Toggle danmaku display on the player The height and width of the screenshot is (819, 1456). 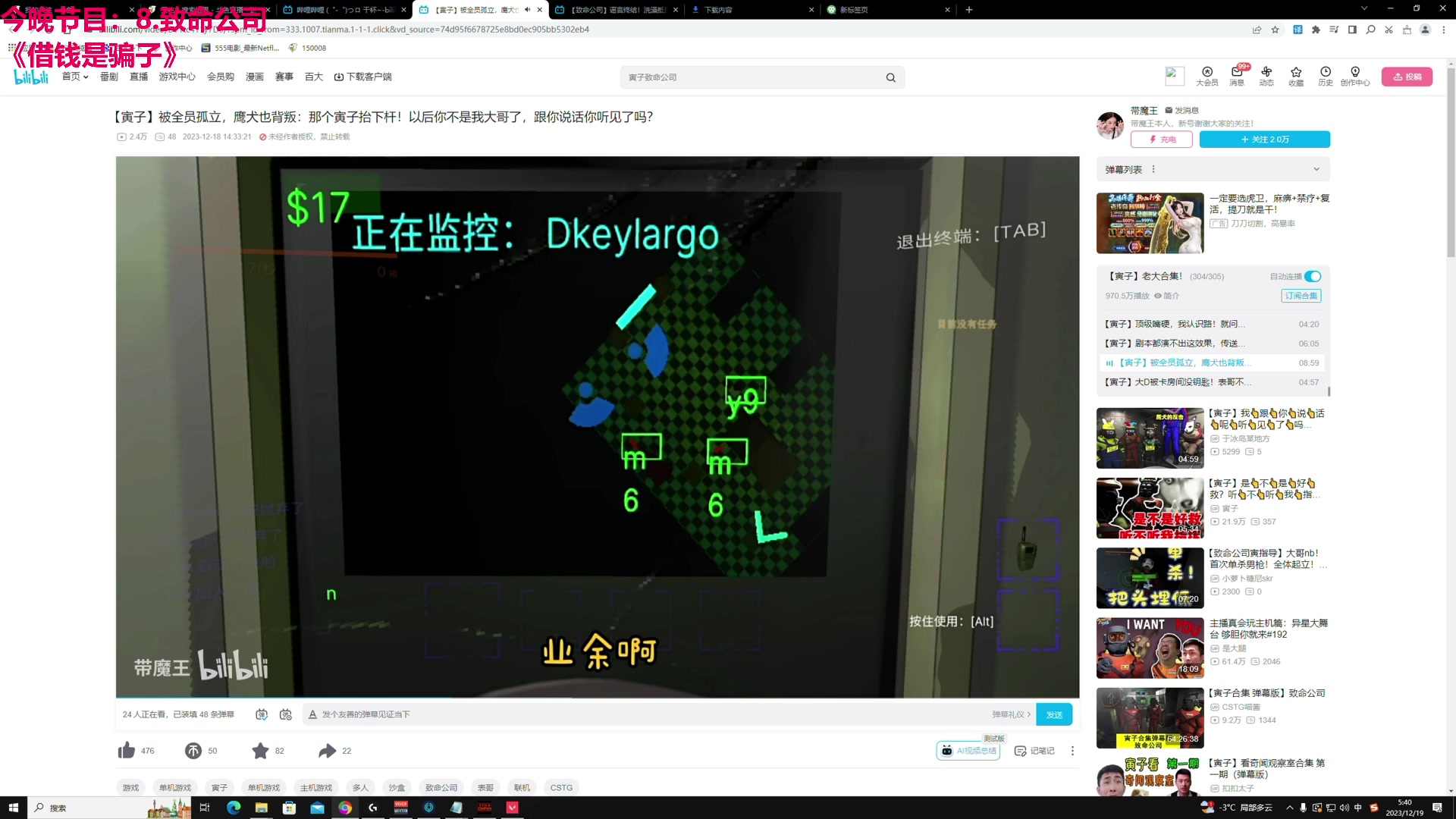(x=262, y=714)
